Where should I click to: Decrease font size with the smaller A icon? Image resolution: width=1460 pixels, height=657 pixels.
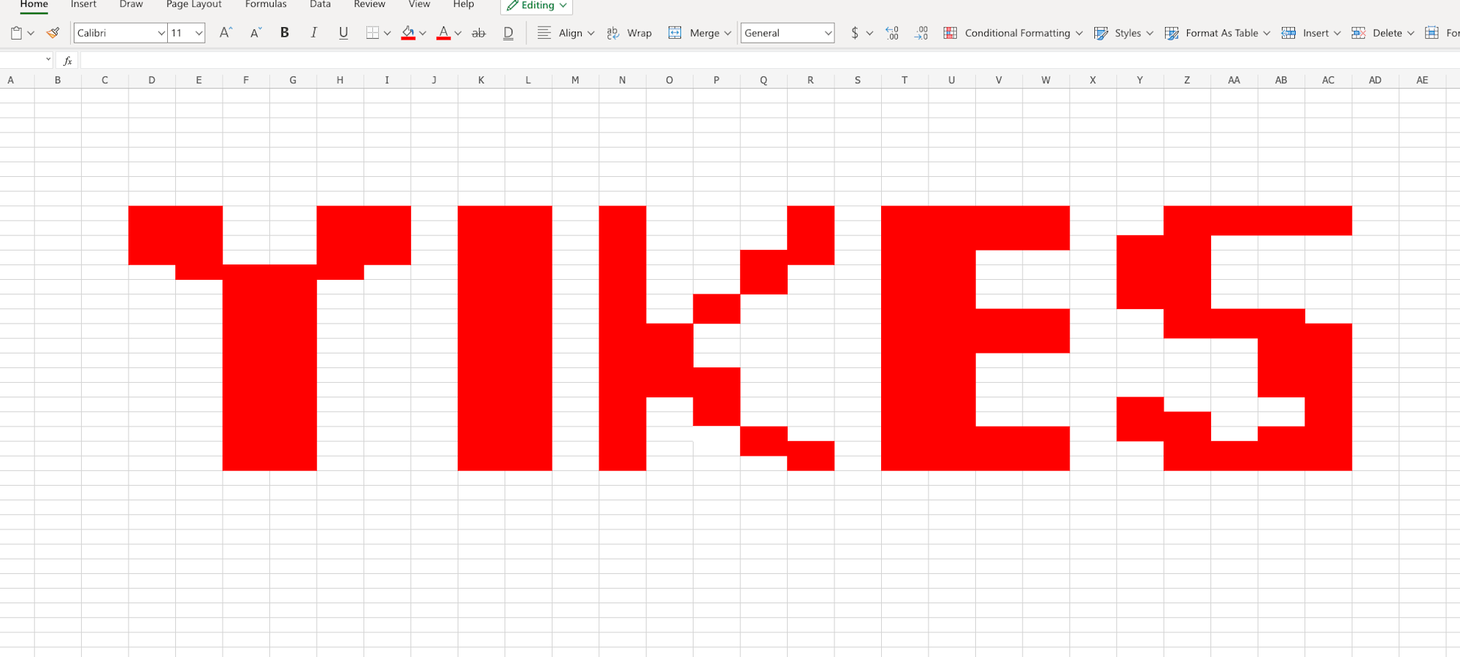(x=255, y=33)
